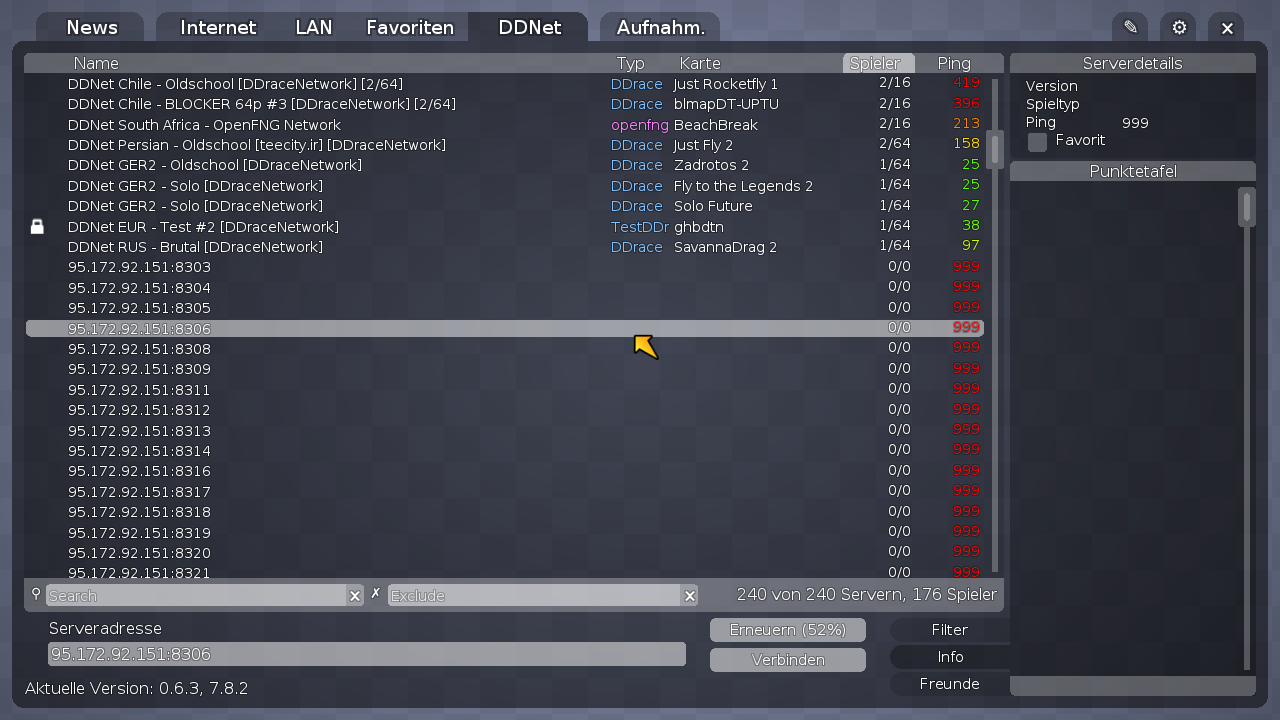
Task: Clear the Exclude field with its X icon
Action: pyautogui.click(x=690, y=595)
